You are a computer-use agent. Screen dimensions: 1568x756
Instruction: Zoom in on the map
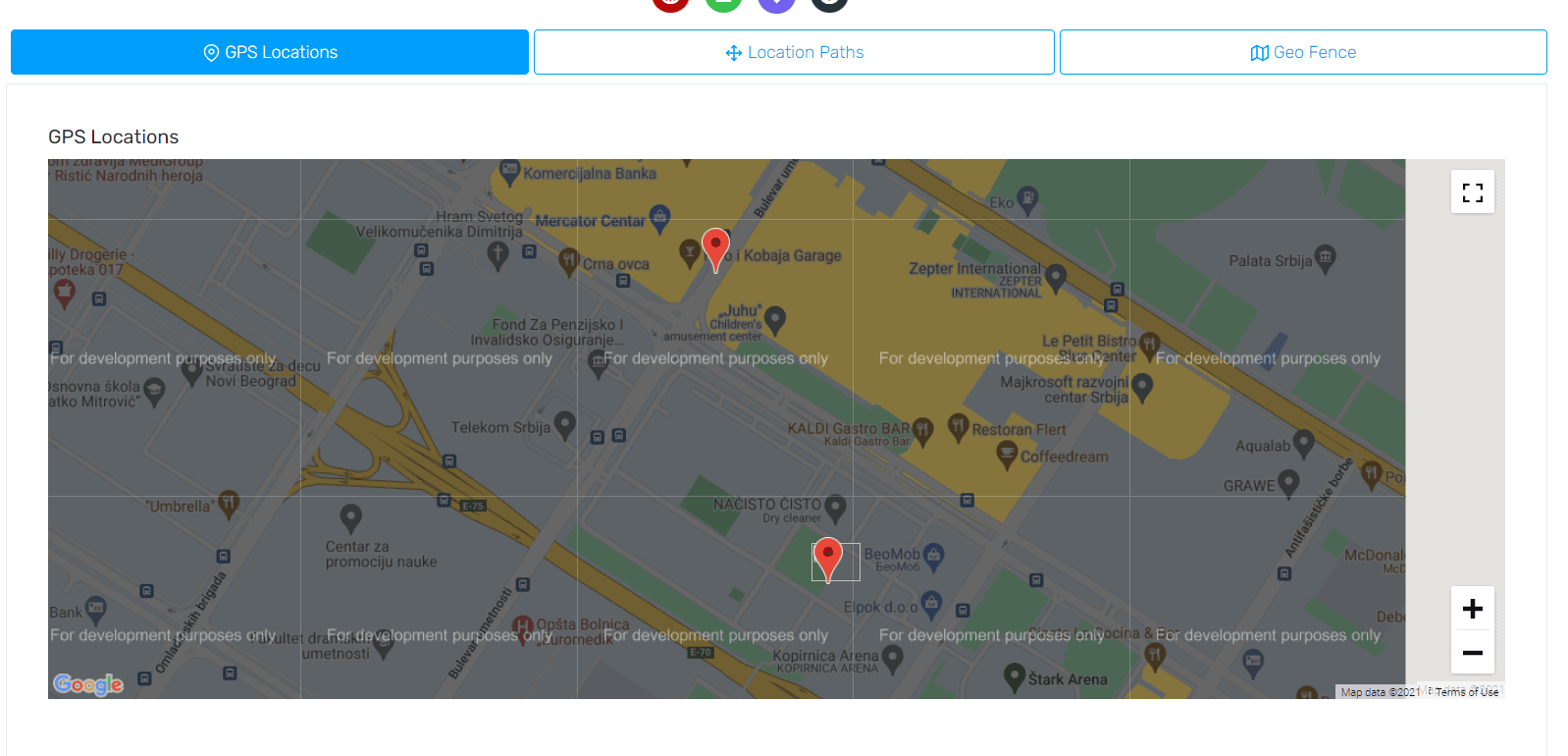1472,609
